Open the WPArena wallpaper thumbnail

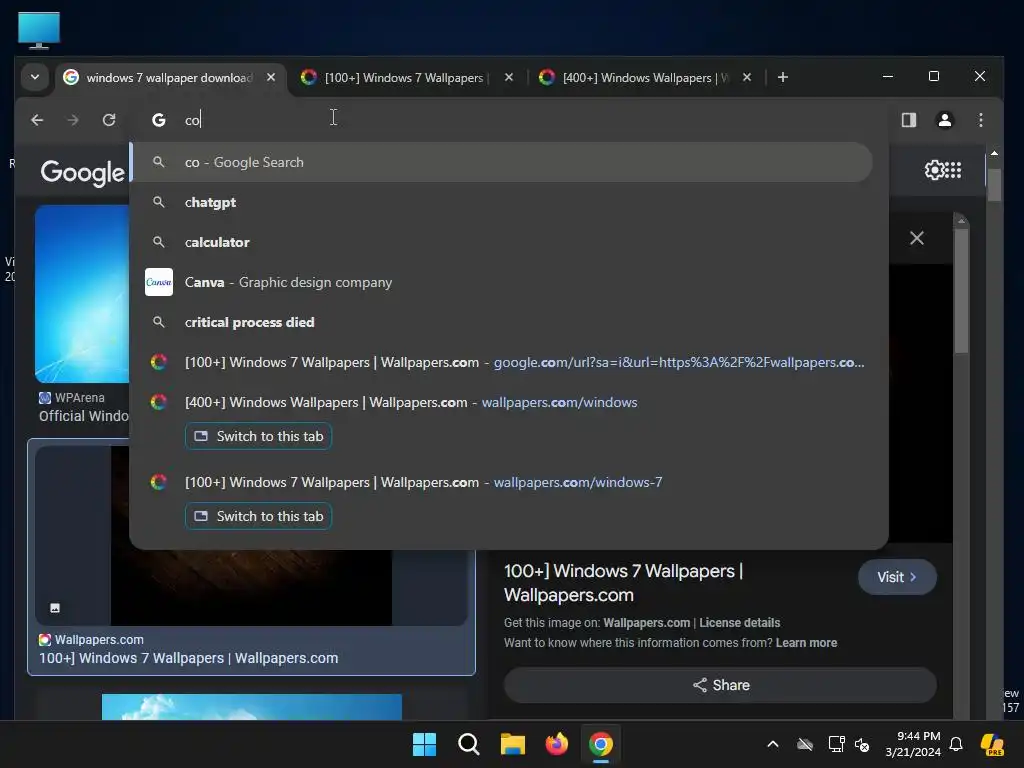[x=82, y=294]
